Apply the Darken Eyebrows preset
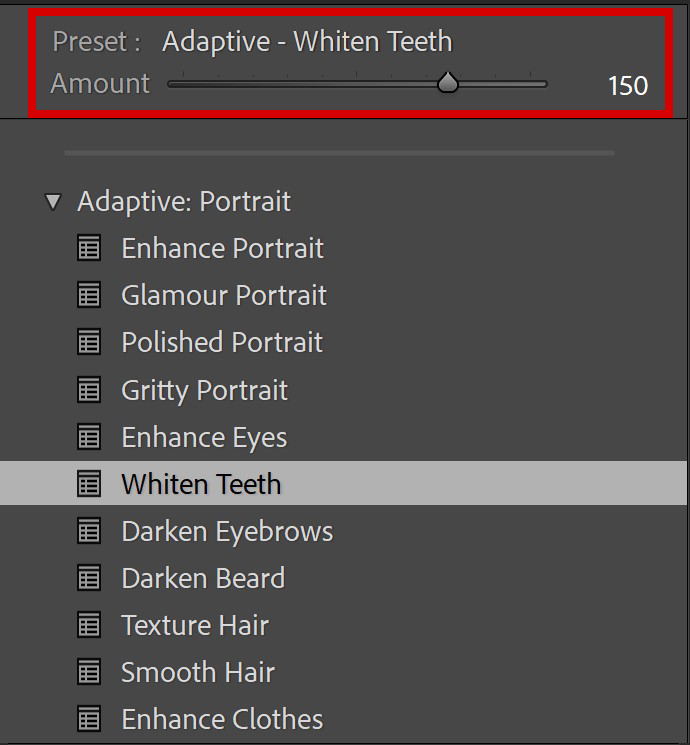 coord(227,531)
